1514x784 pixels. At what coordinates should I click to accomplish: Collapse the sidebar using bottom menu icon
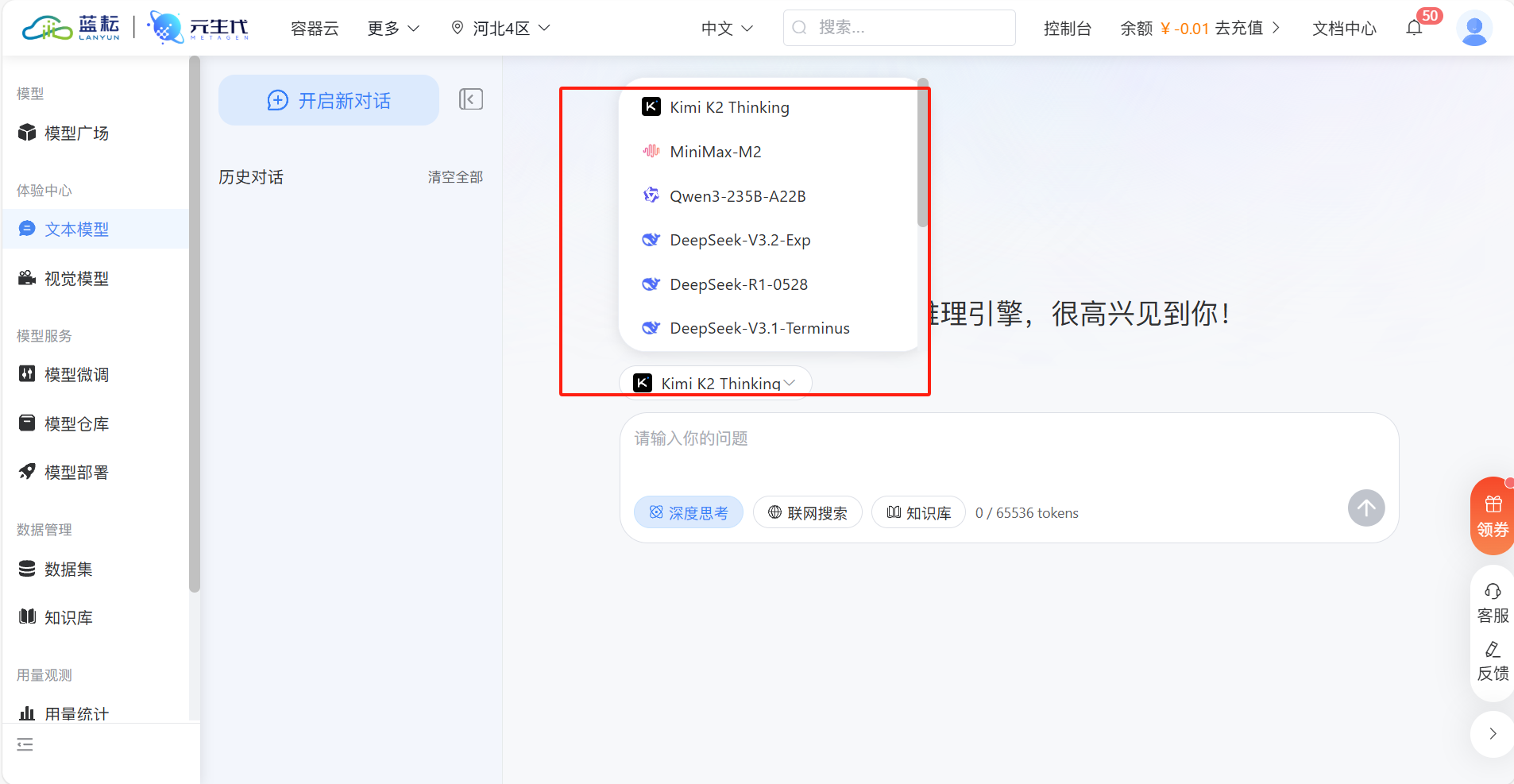click(25, 744)
